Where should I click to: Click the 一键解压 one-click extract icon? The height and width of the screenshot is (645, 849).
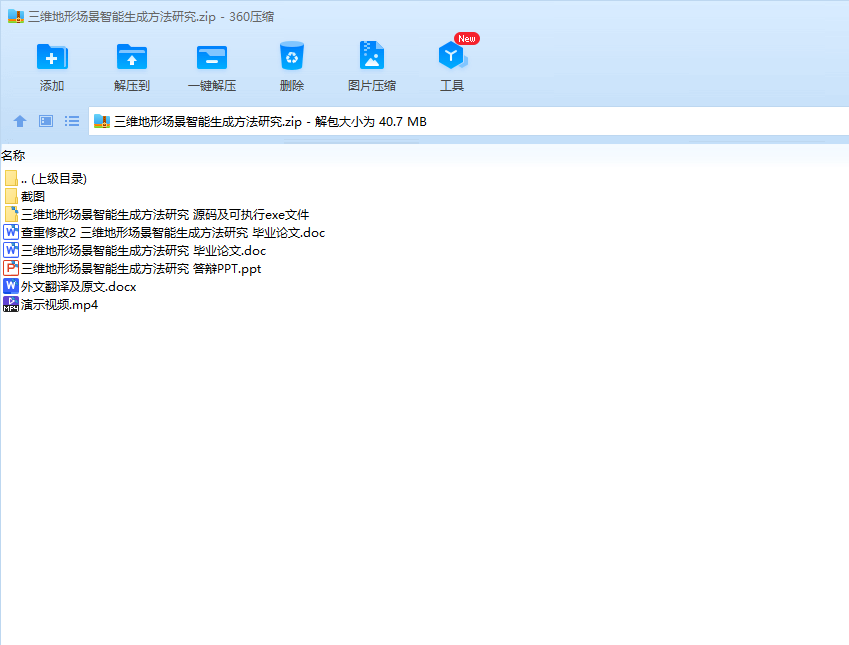point(212,57)
